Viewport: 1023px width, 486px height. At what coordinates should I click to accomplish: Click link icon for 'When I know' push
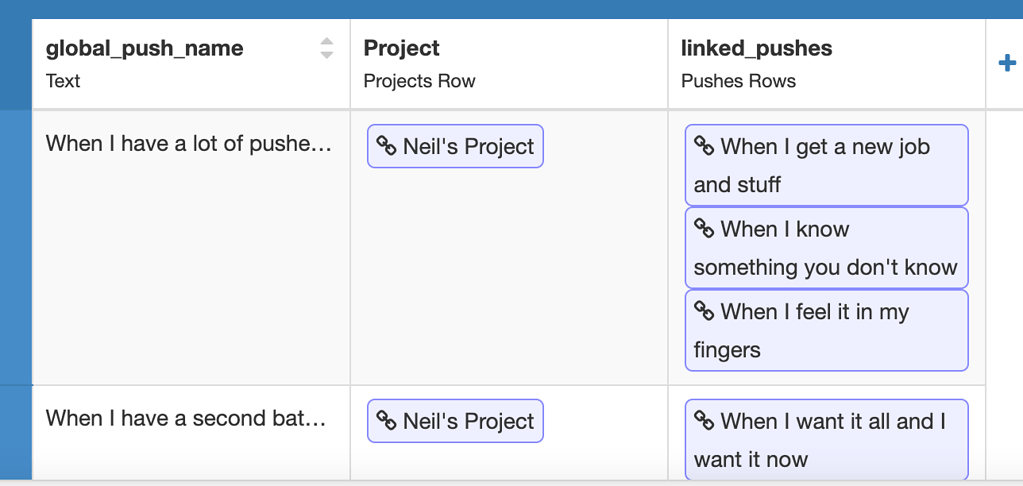(704, 229)
